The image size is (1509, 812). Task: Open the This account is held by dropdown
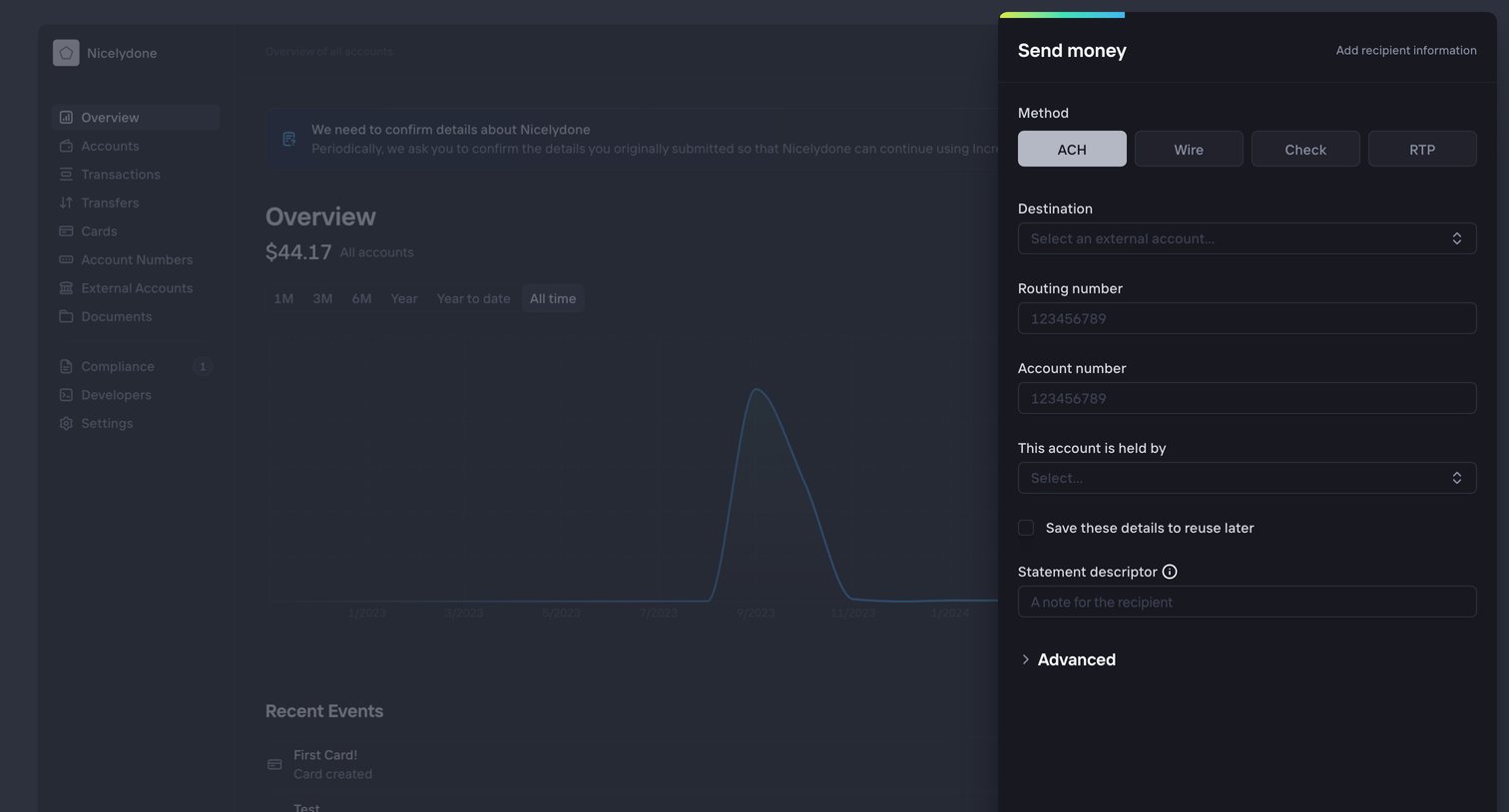click(x=1247, y=478)
